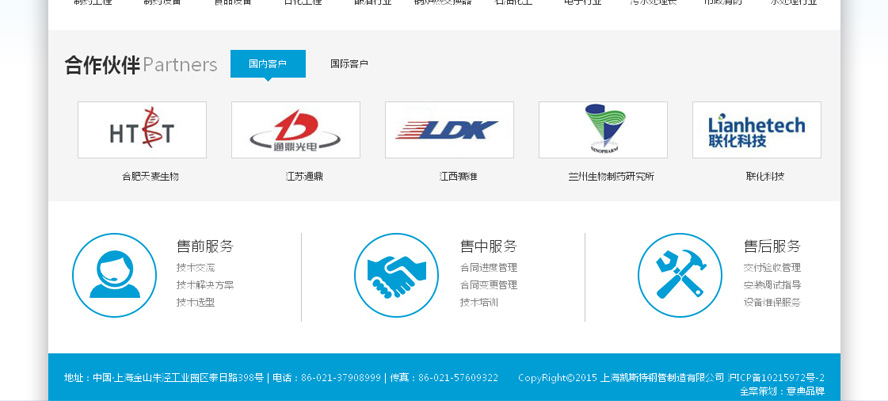This screenshot has height=401, width=888.
Task: Open the 沪ICP备10215972号-2 record link
Action: [776, 378]
